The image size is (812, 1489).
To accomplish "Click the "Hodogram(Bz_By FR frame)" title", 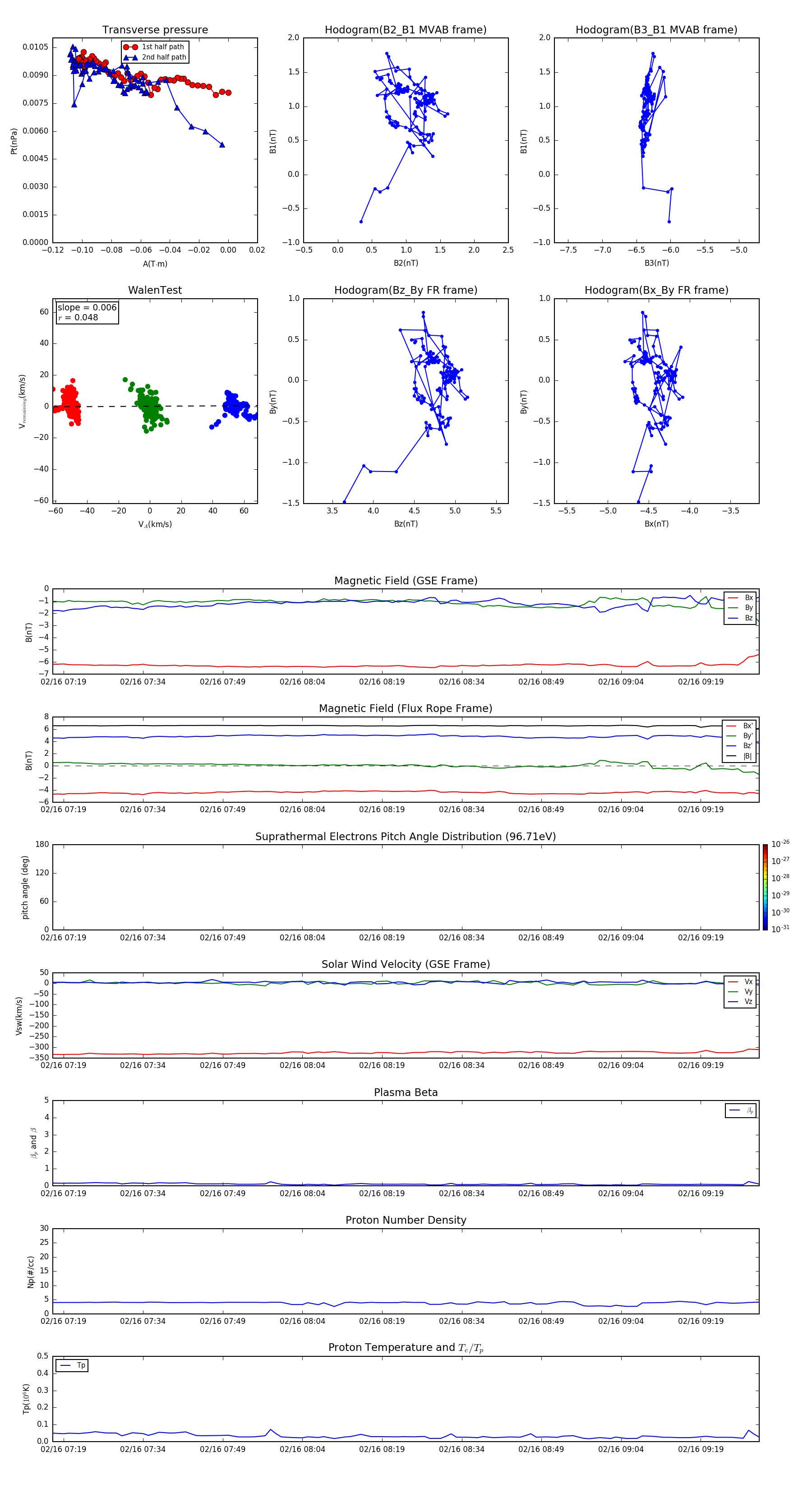I will click(x=406, y=290).
